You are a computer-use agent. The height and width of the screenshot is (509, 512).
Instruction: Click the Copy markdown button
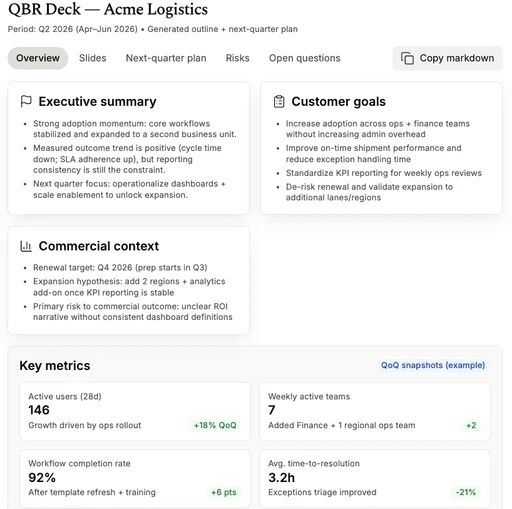pyautogui.click(x=447, y=58)
